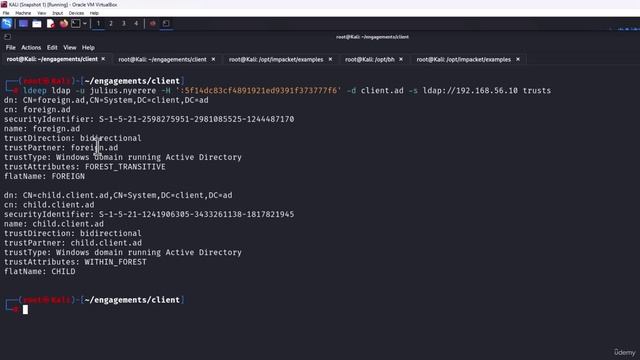
Task: Switch to the first /opt/impacket/examples tab
Action: [276, 60]
